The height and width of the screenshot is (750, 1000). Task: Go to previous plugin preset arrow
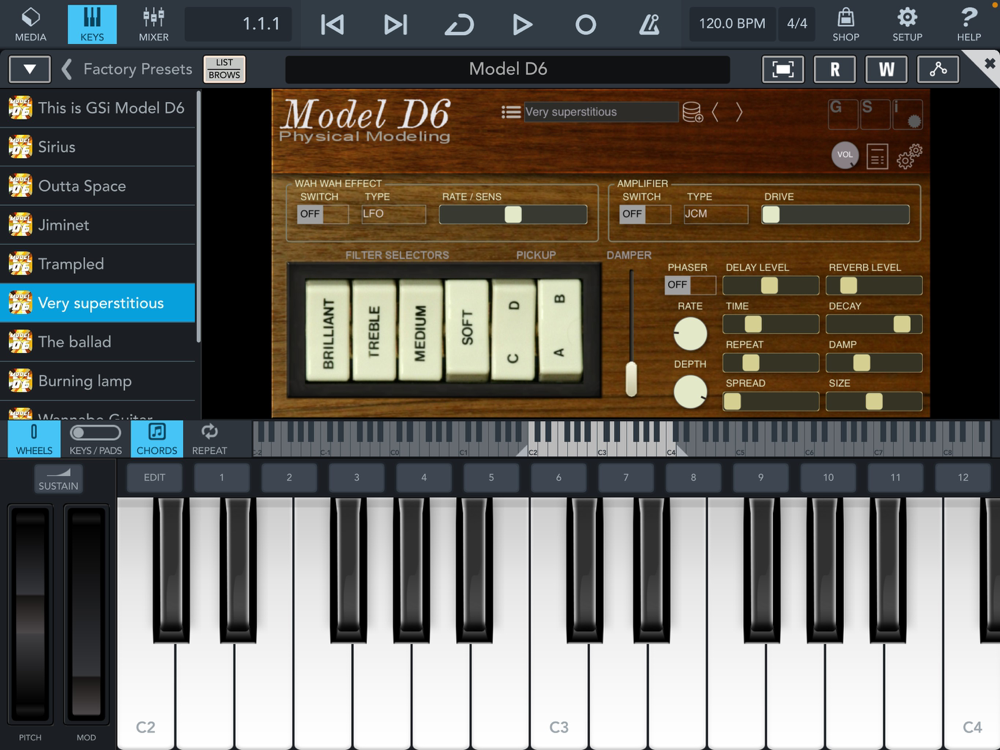(716, 112)
